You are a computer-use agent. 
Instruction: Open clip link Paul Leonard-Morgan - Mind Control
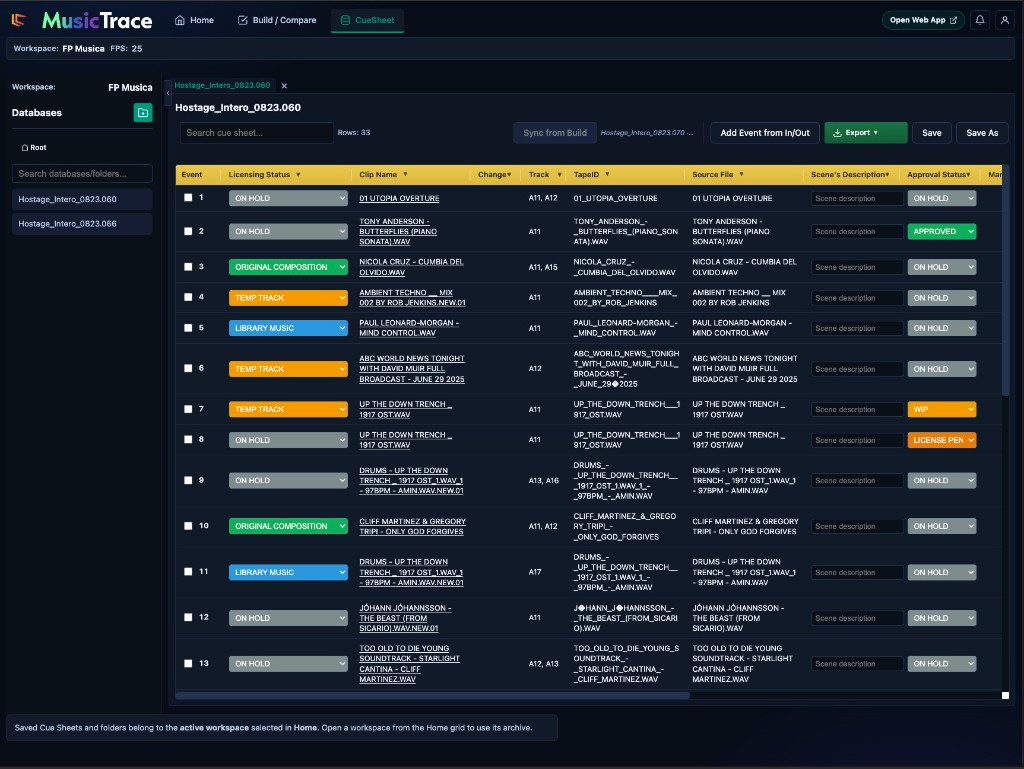point(409,328)
